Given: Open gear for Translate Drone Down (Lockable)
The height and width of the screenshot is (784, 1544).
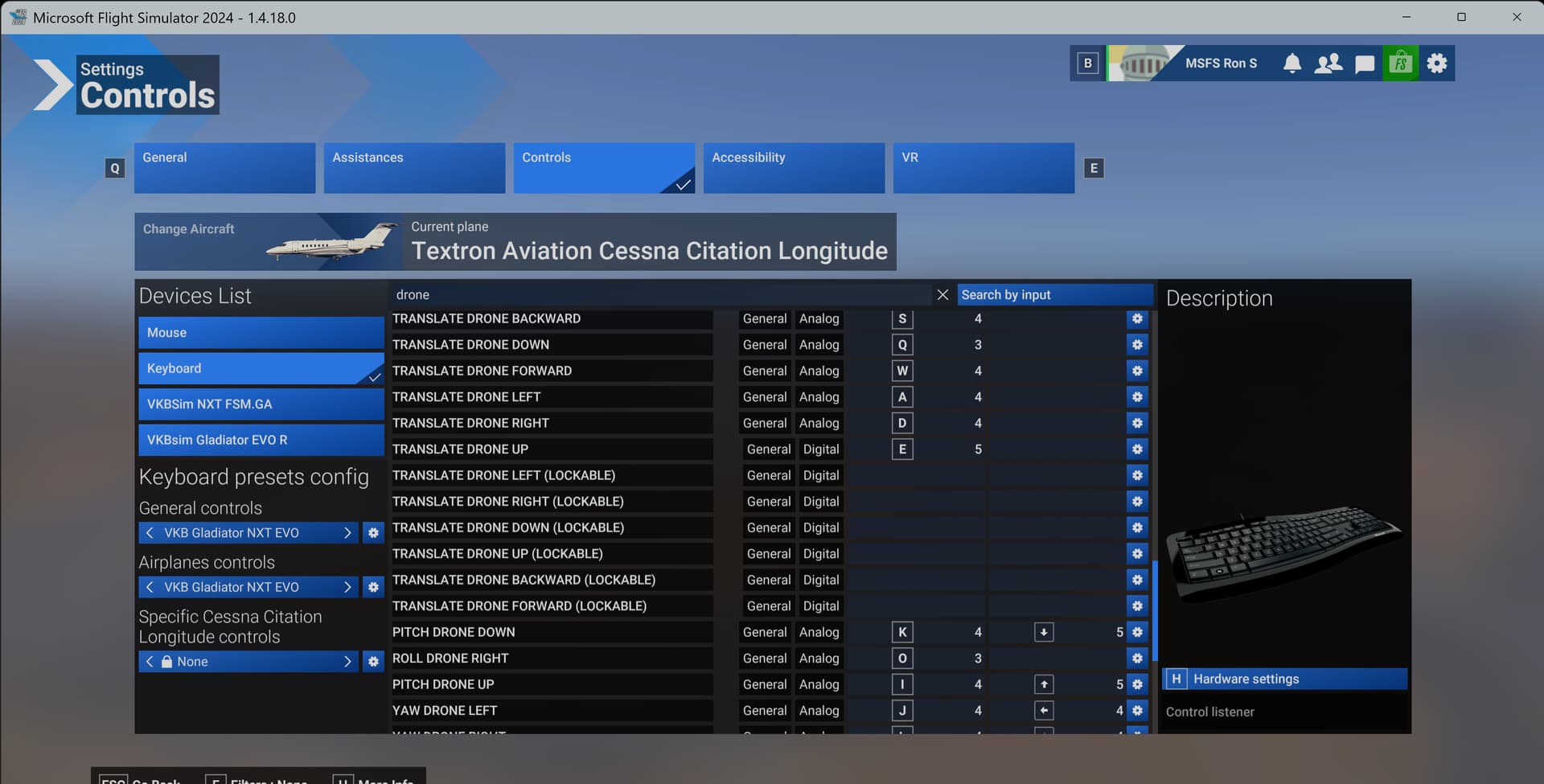Looking at the screenshot, I should [x=1137, y=527].
